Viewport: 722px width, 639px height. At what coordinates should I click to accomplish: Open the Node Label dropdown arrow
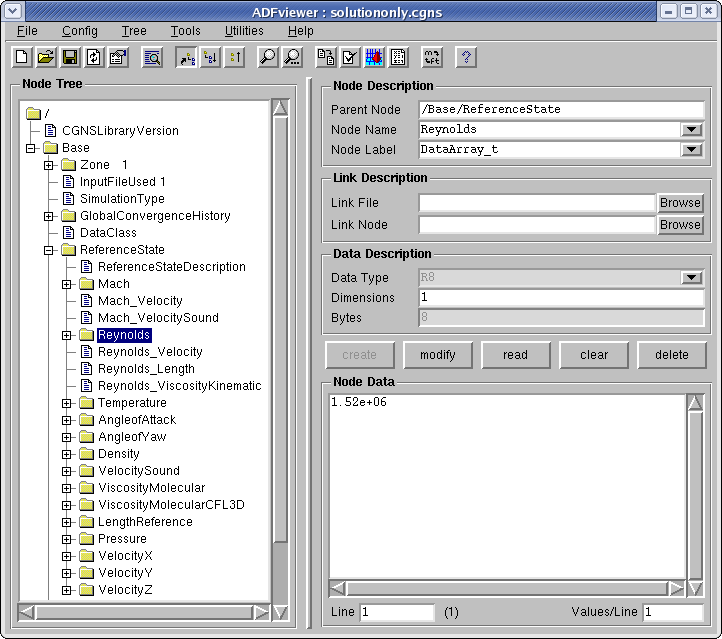(691, 149)
